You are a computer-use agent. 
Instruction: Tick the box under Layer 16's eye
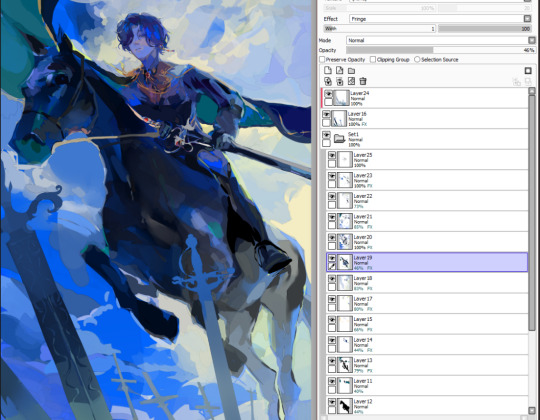coord(326,123)
